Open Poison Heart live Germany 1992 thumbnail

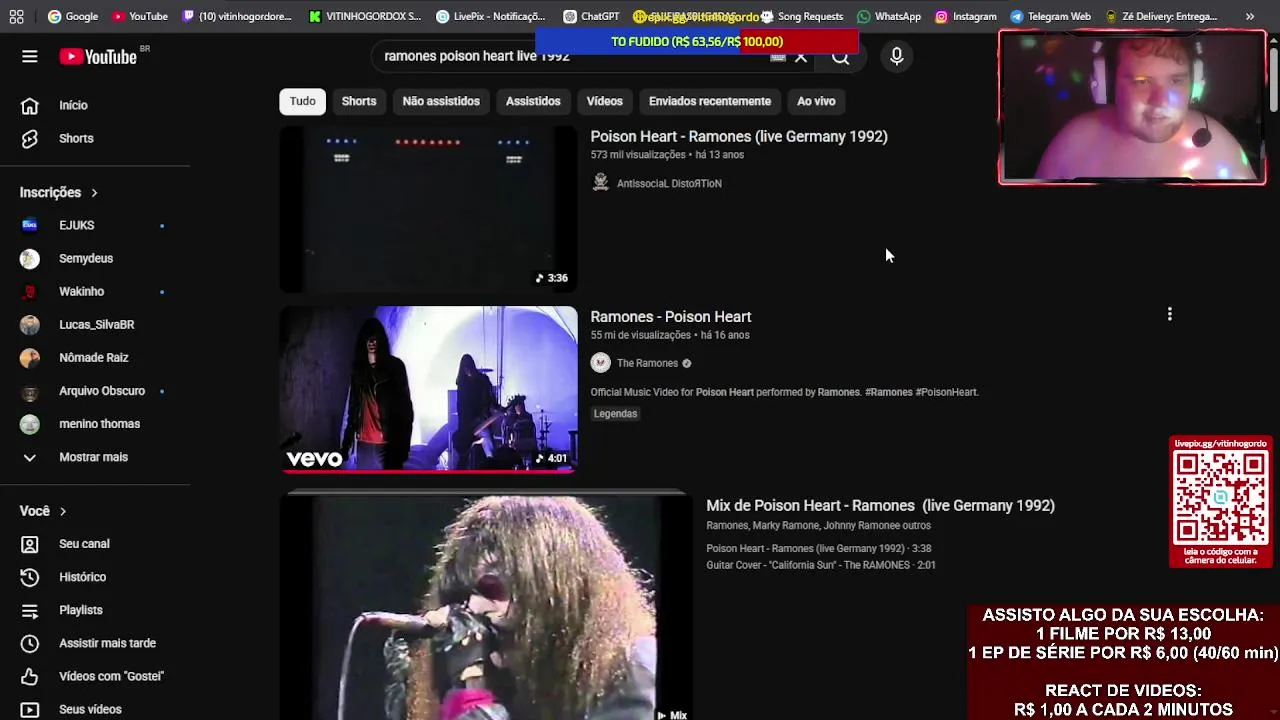coord(428,209)
